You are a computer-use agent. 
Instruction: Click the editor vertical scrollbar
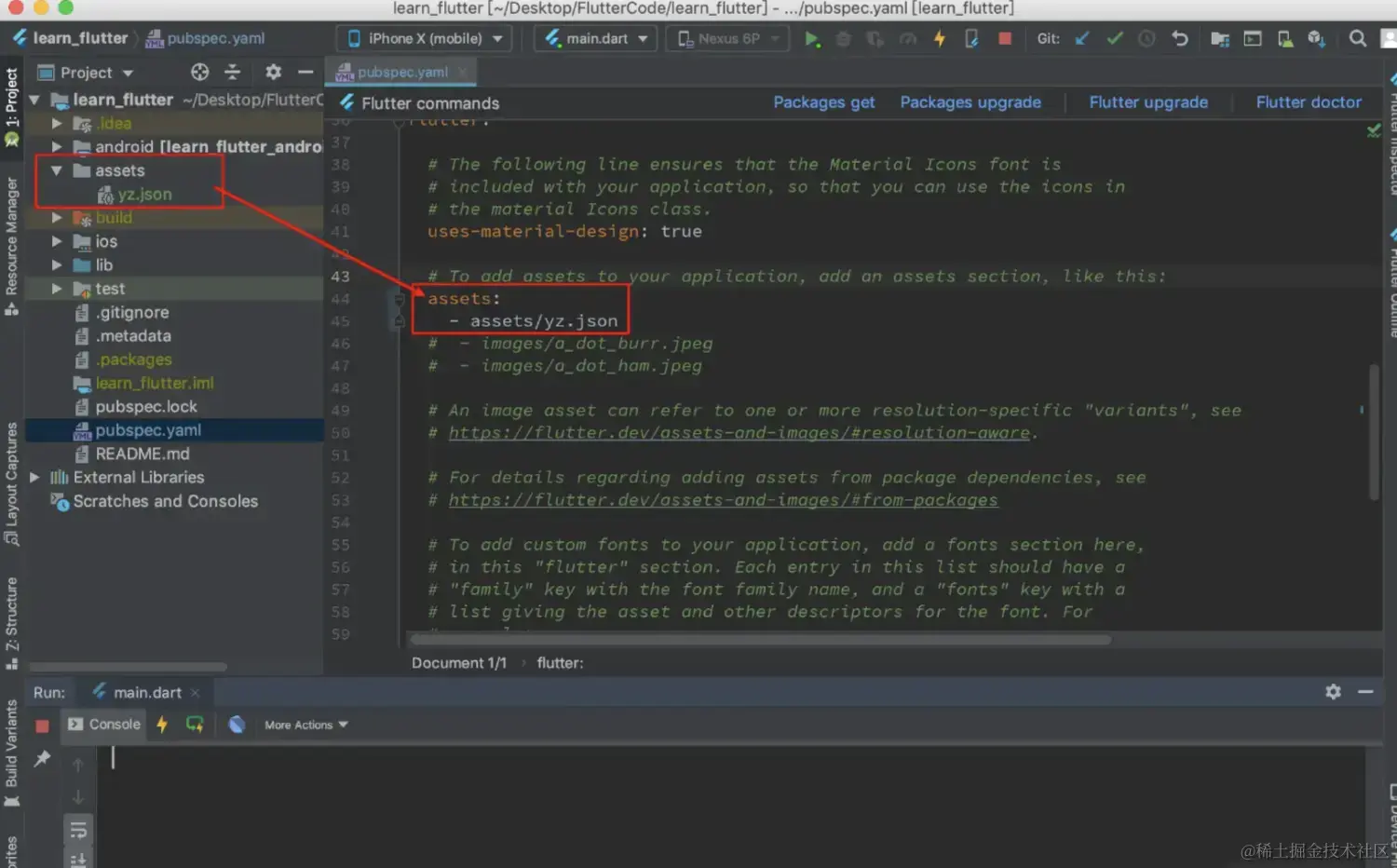pyautogui.click(x=1374, y=432)
